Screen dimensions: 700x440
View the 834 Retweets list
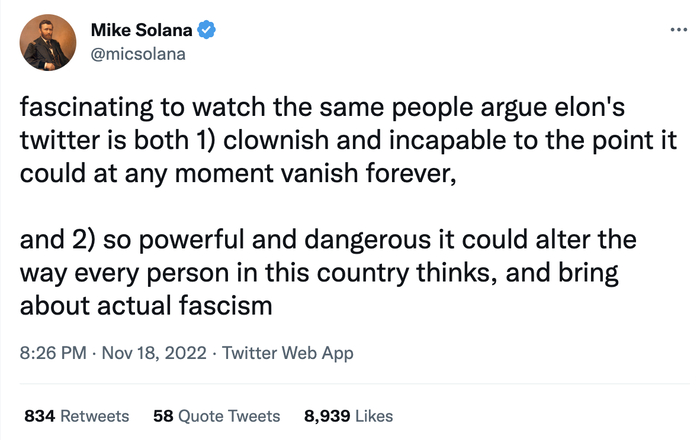tap(76, 415)
